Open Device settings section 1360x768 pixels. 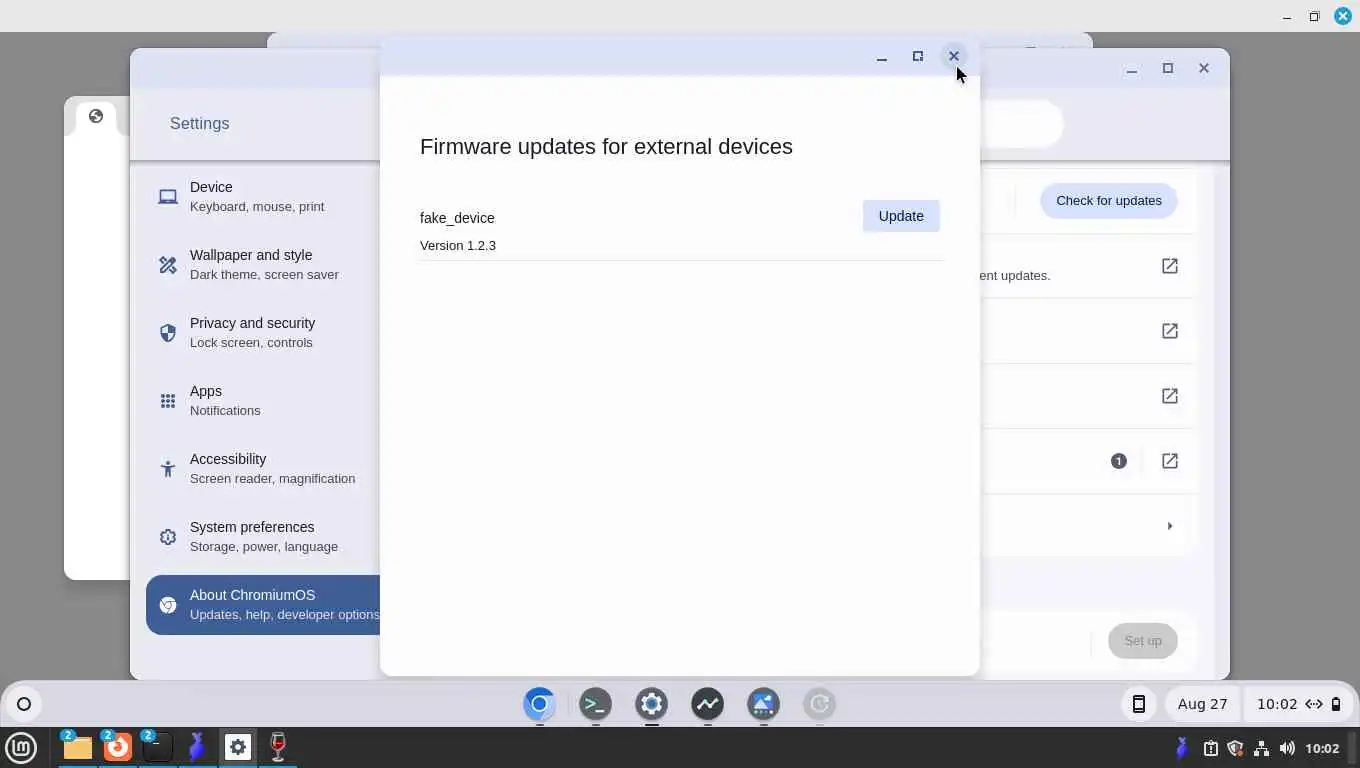pos(262,196)
